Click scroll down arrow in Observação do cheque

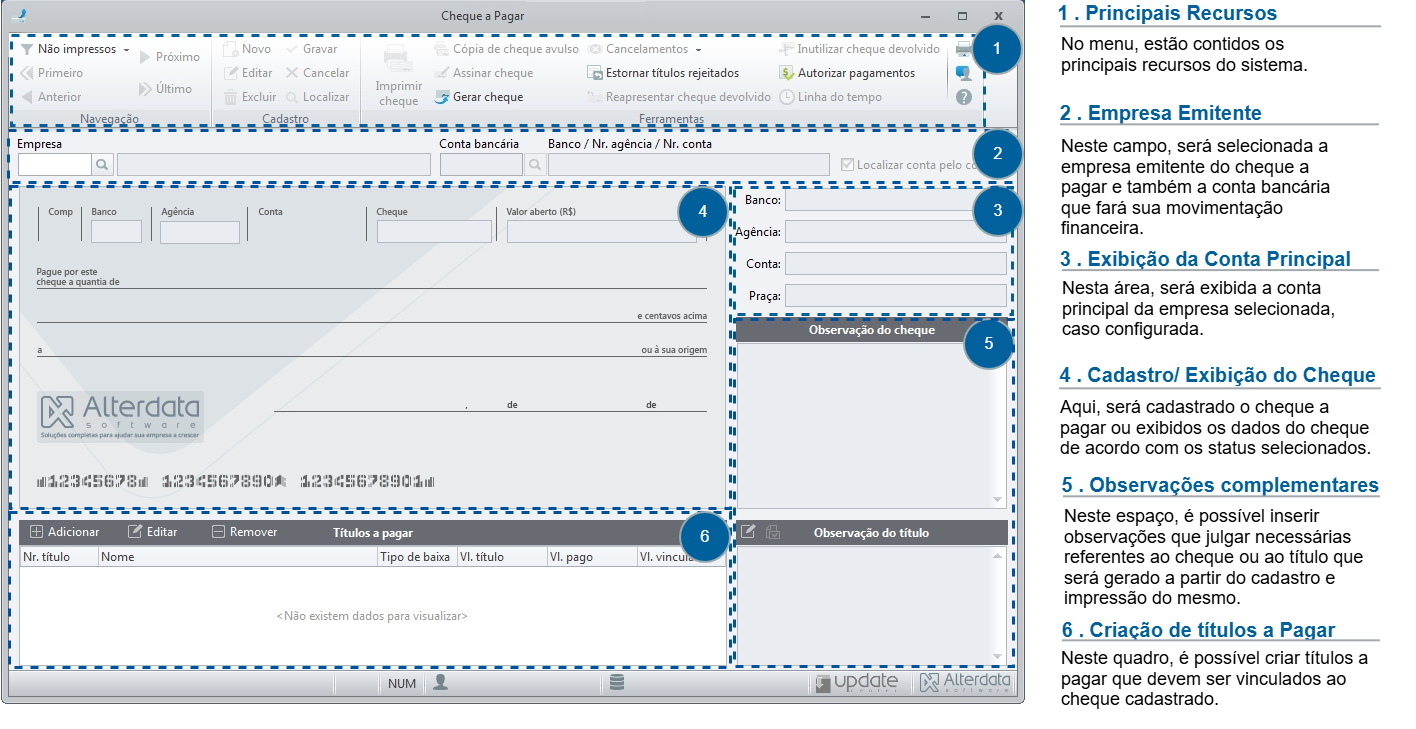point(997,500)
